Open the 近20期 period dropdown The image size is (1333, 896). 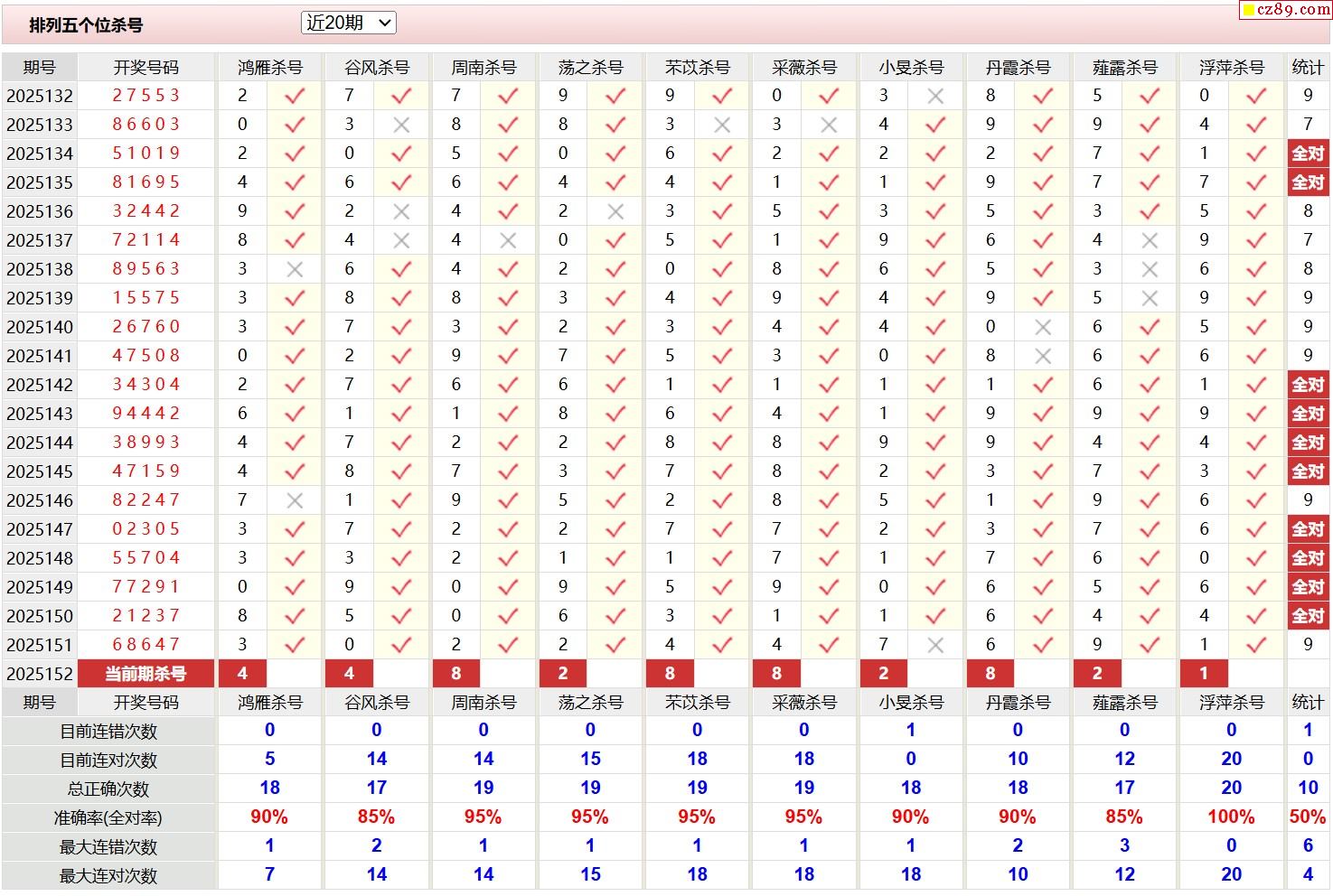point(348,23)
